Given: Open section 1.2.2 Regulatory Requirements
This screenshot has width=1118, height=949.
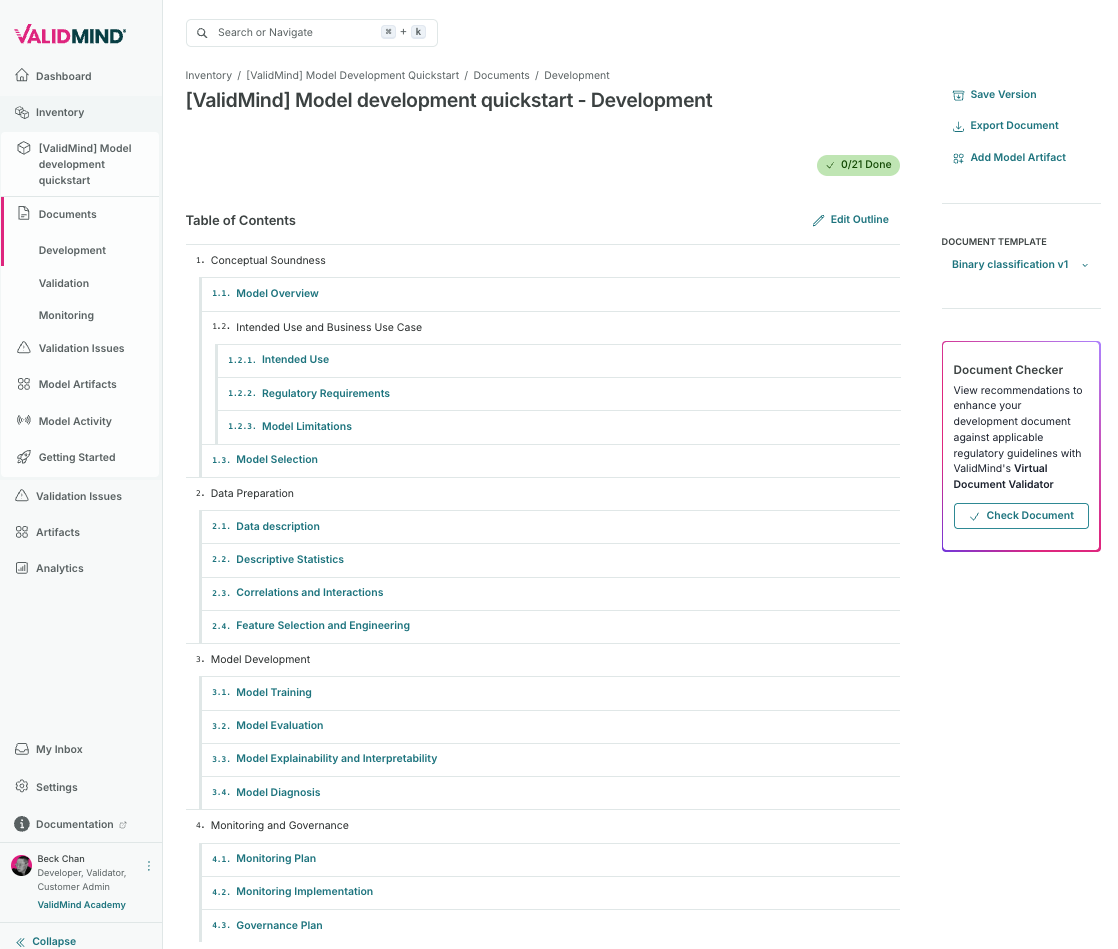Looking at the screenshot, I should tap(326, 393).
